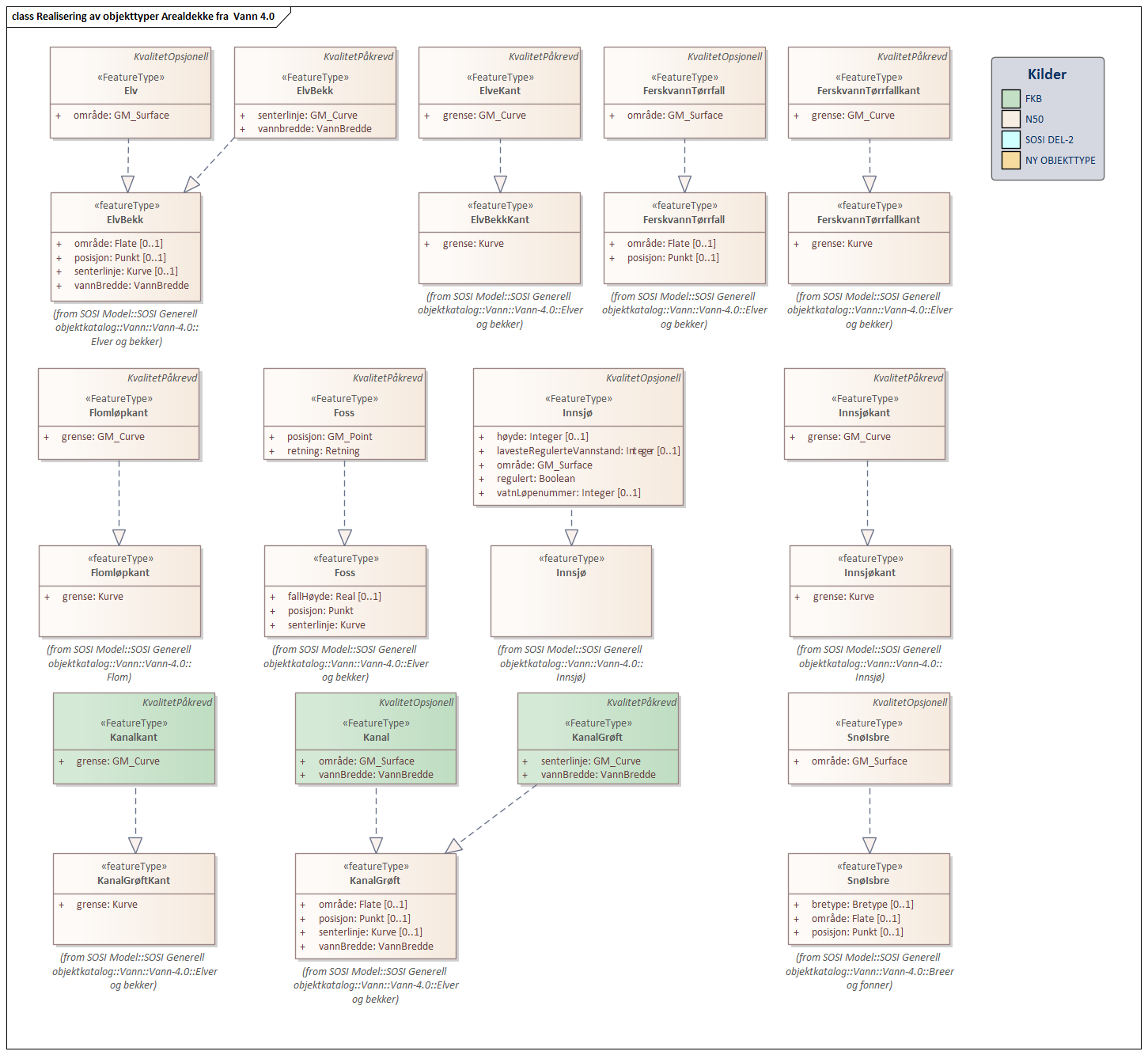The image size is (1148, 1055).
Task: Click 'lavesteRegulerteVannstand' attribute in Innsjø
Action: 589,451
